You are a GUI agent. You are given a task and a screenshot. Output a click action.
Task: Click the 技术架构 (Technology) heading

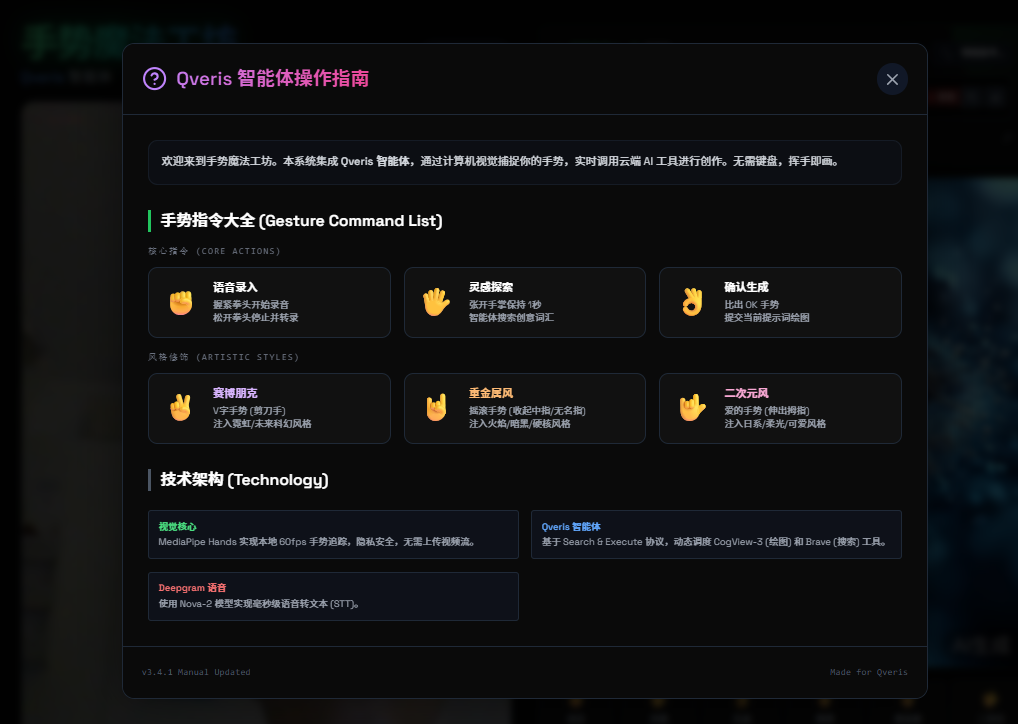tap(244, 480)
